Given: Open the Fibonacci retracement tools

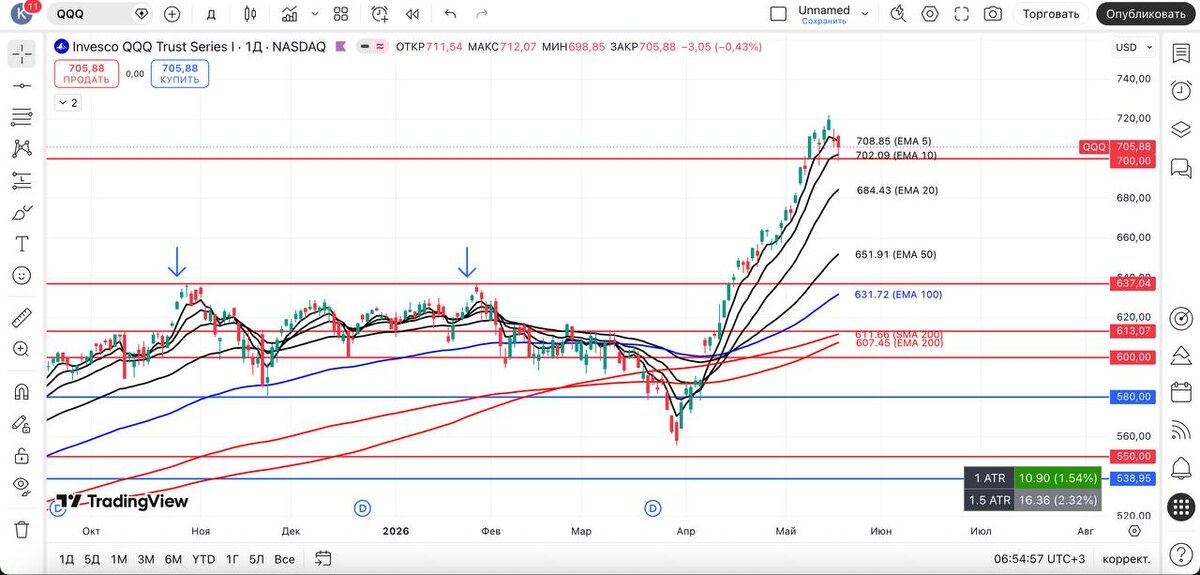Looking at the screenshot, I should (22, 117).
